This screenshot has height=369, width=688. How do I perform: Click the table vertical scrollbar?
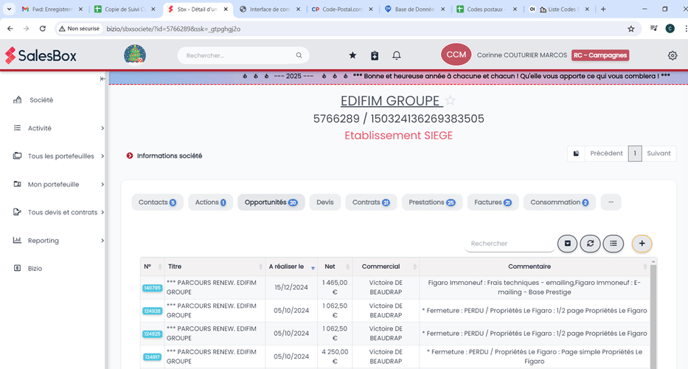(x=653, y=316)
